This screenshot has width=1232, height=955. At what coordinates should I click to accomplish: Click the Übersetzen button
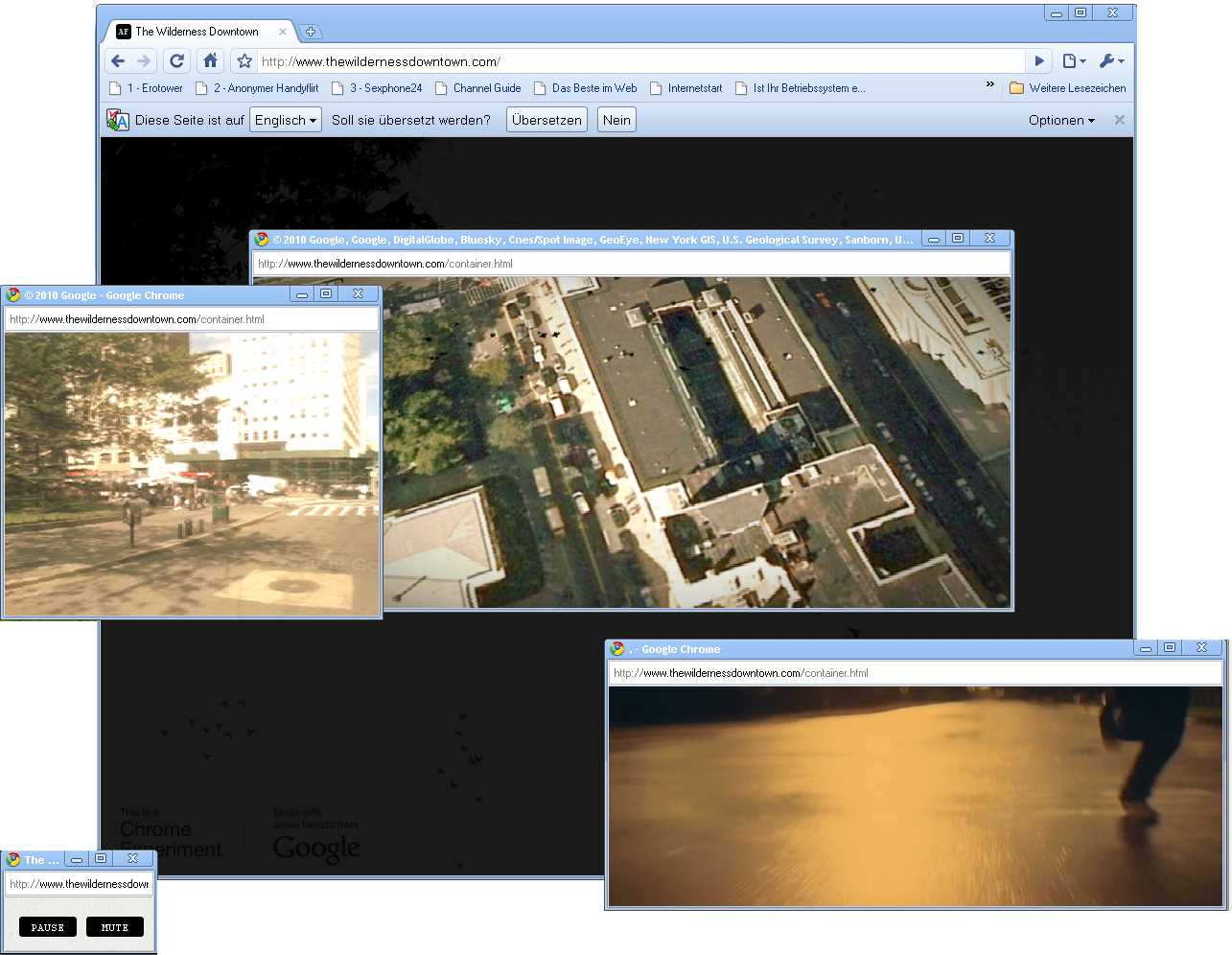pyautogui.click(x=546, y=120)
